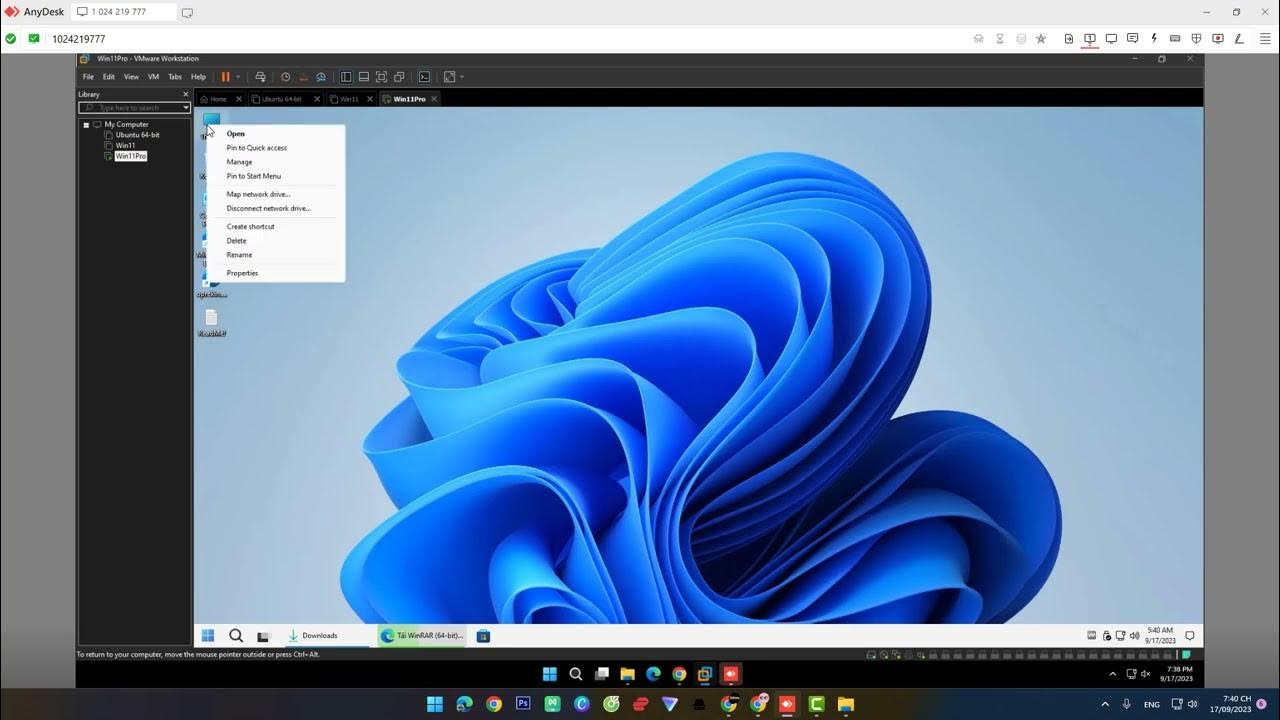
Task: Open the AnyDesk chat toolbar icon
Action: point(1133,38)
